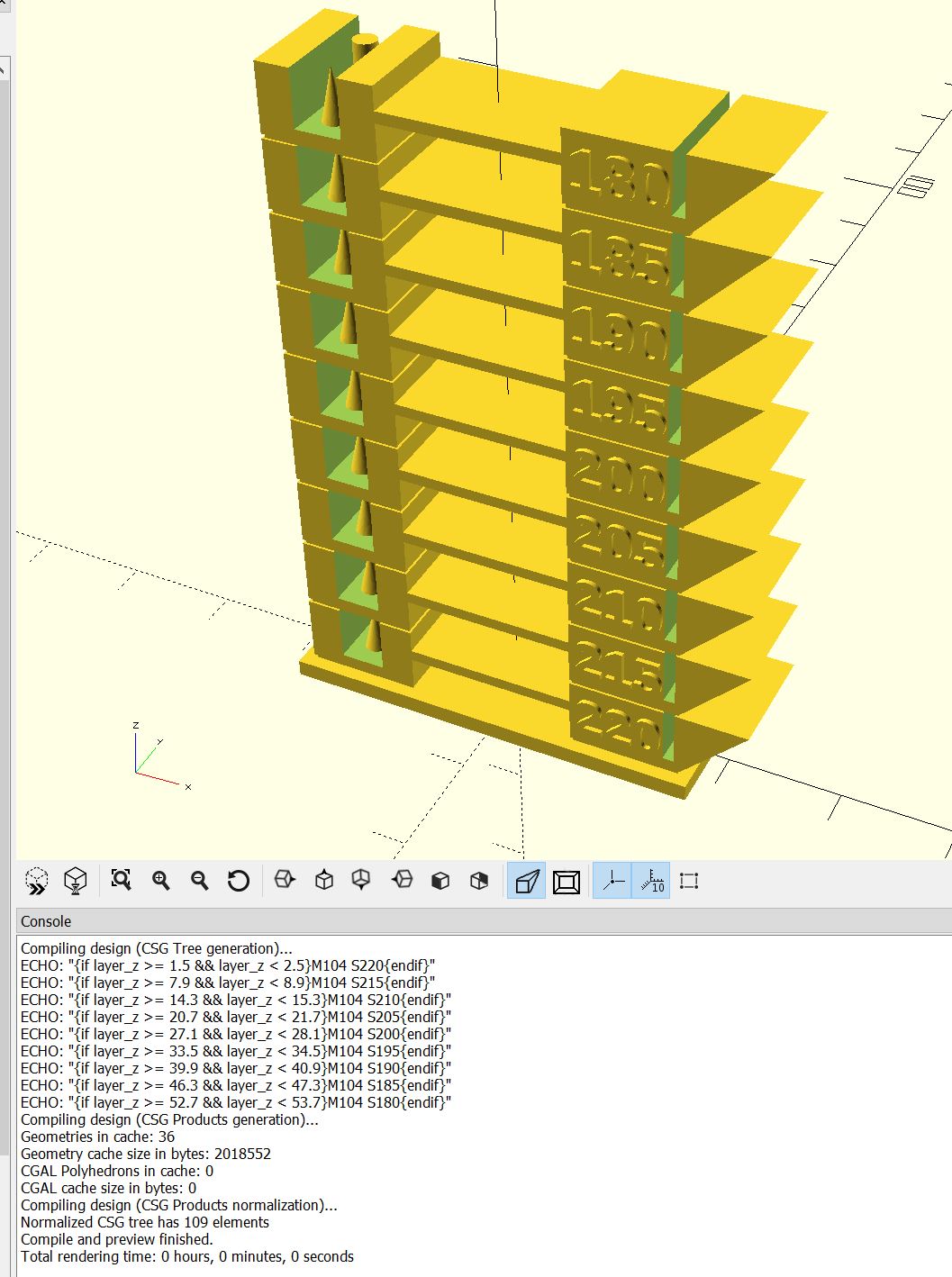
Task: Click the 'Total rendering time' console line
Action: [x=187, y=1256]
